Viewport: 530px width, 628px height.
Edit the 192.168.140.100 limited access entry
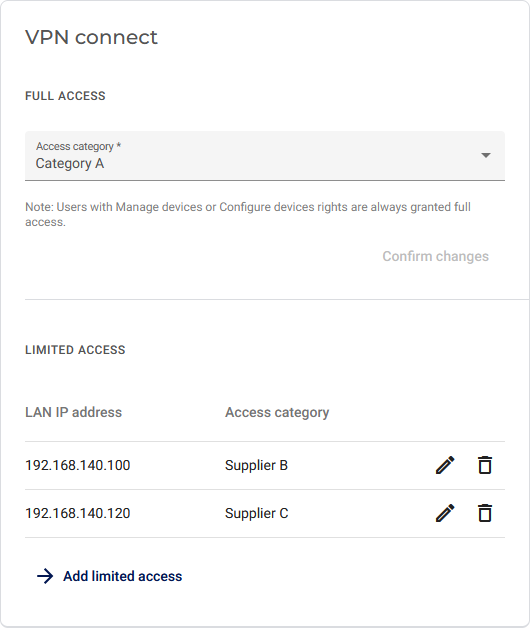[x=445, y=465]
